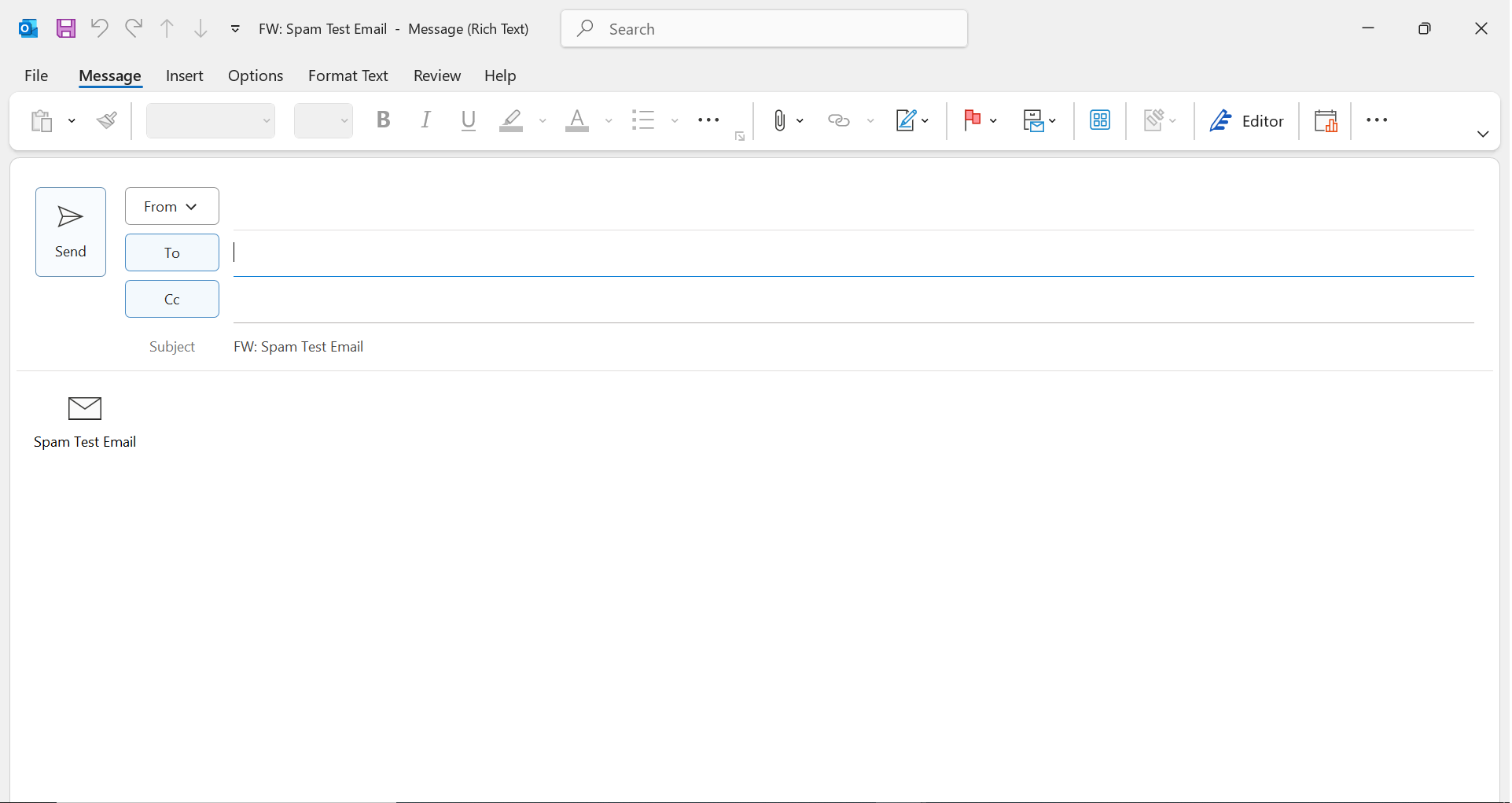The height and width of the screenshot is (803, 1512).
Task: Apply the font color
Action: point(577,120)
